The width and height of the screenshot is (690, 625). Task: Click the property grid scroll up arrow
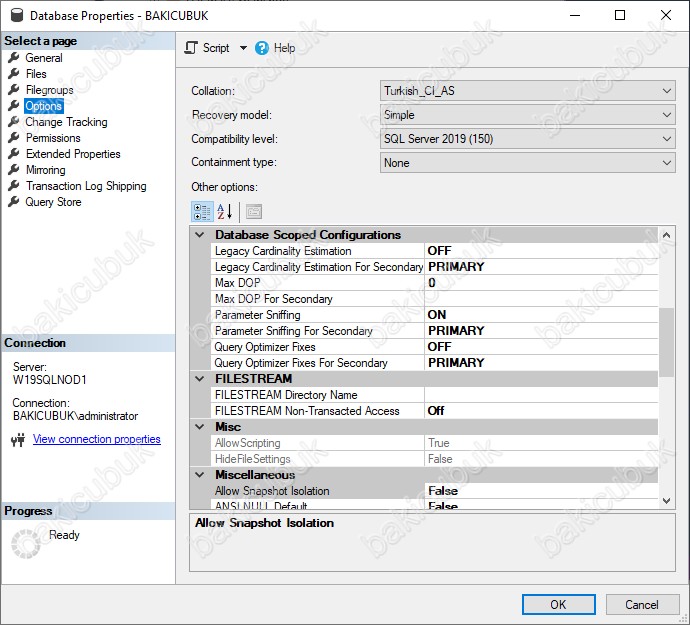click(x=666, y=235)
